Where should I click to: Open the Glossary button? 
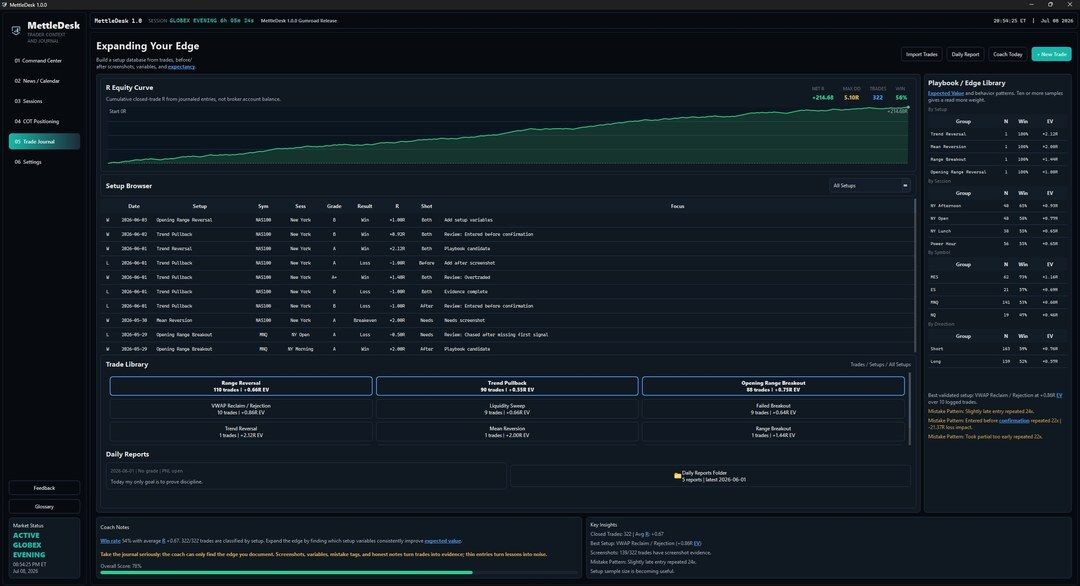pyautogui.click(x=44, y=506)
